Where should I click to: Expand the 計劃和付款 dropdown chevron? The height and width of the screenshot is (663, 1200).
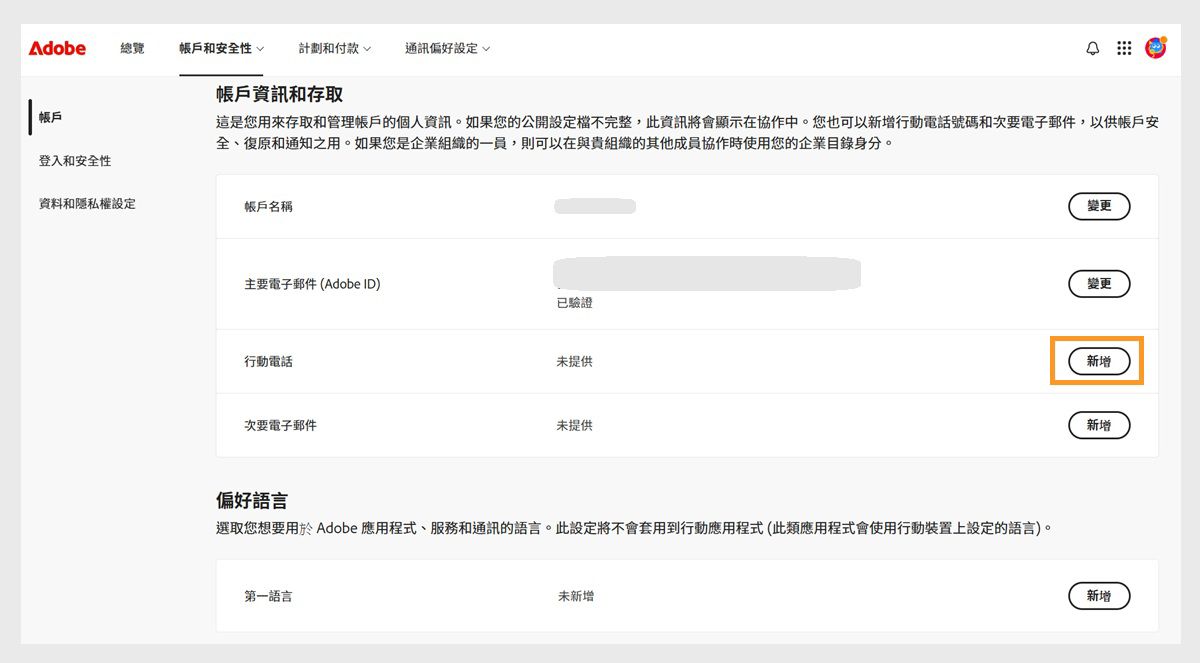coord(366,48)
